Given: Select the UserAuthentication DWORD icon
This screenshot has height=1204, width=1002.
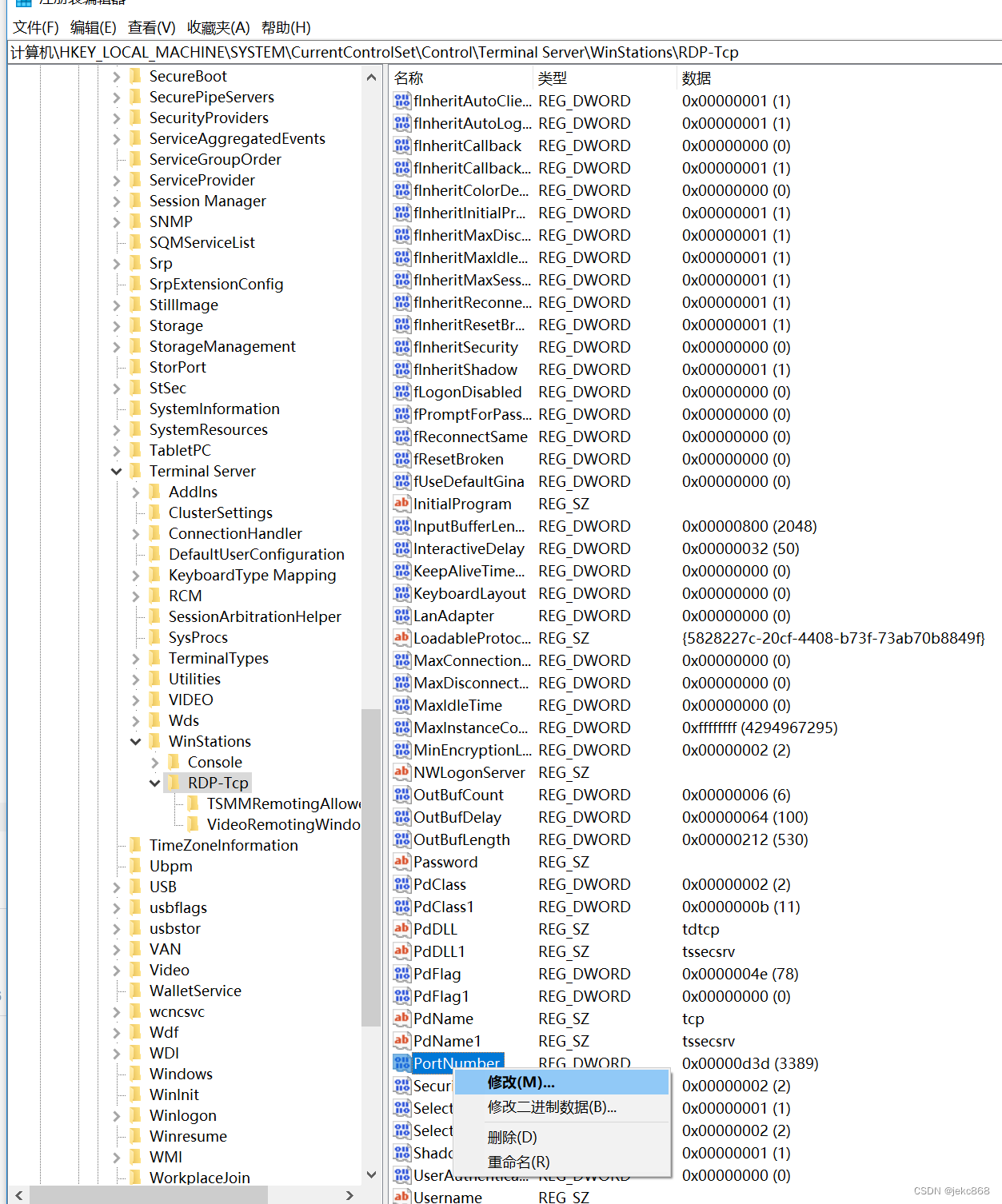Looking at the screenshot, I should 402,1175.
